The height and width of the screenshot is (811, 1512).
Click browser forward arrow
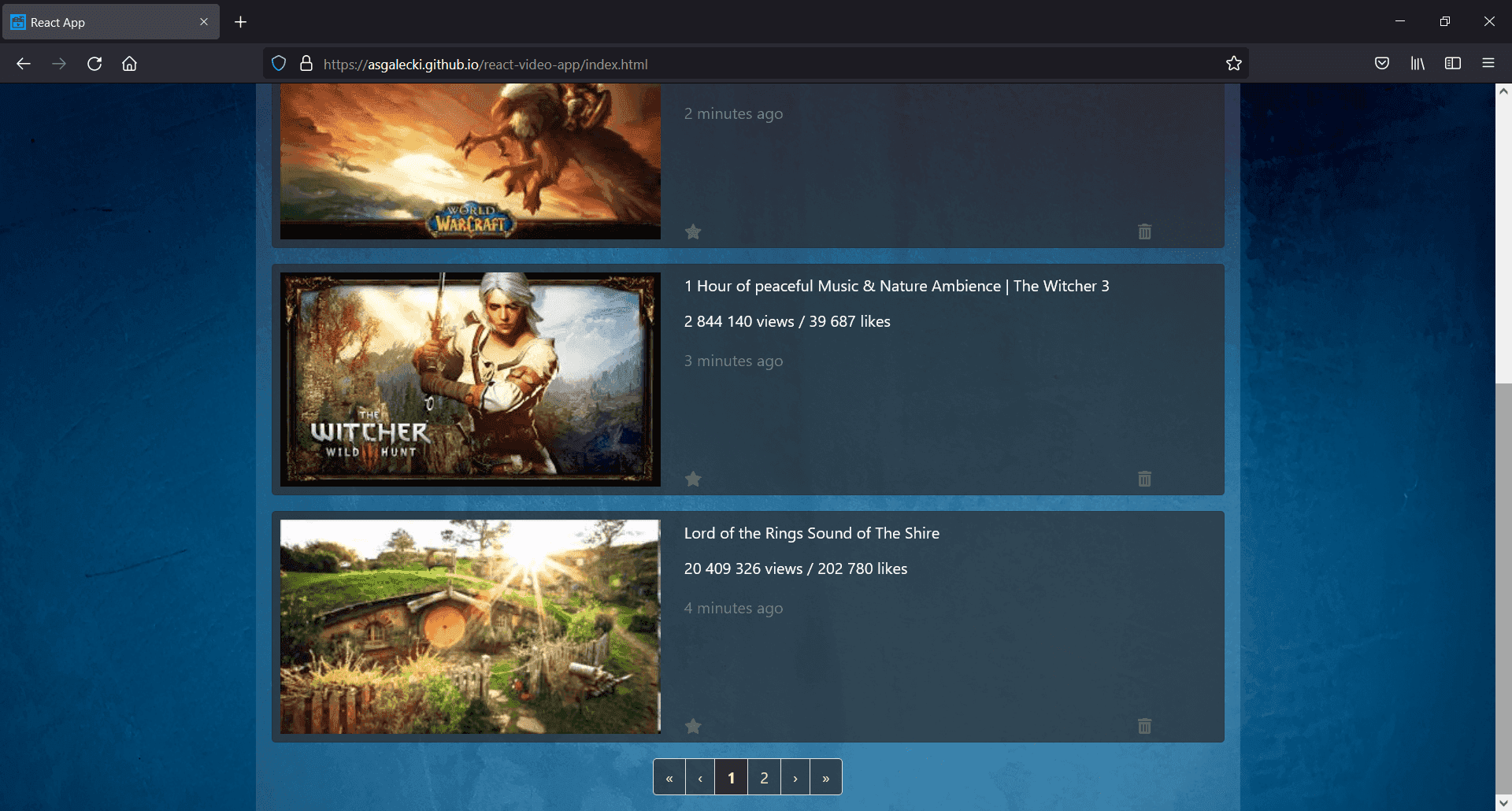pyautogui.click(x=59, y=64)
